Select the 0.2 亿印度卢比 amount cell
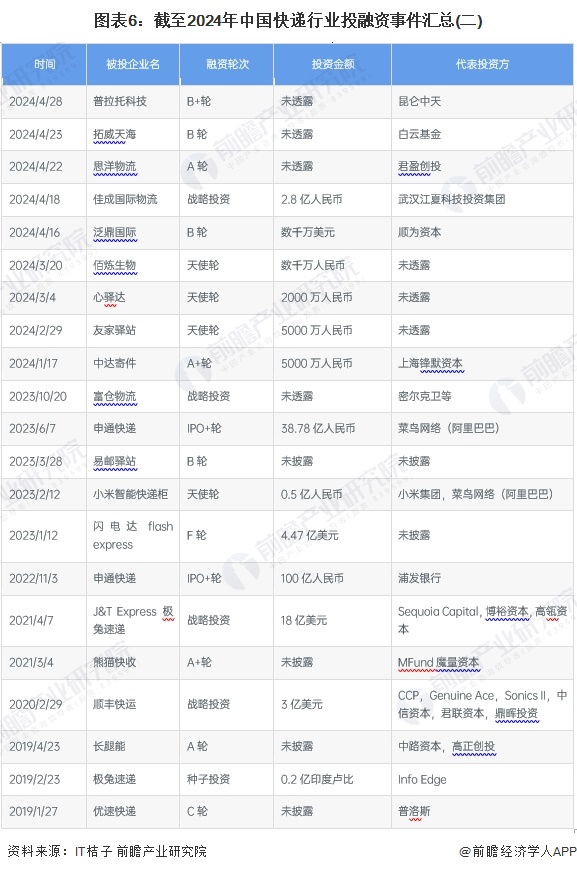Screen dimensions: 577x872 [332, 780]
